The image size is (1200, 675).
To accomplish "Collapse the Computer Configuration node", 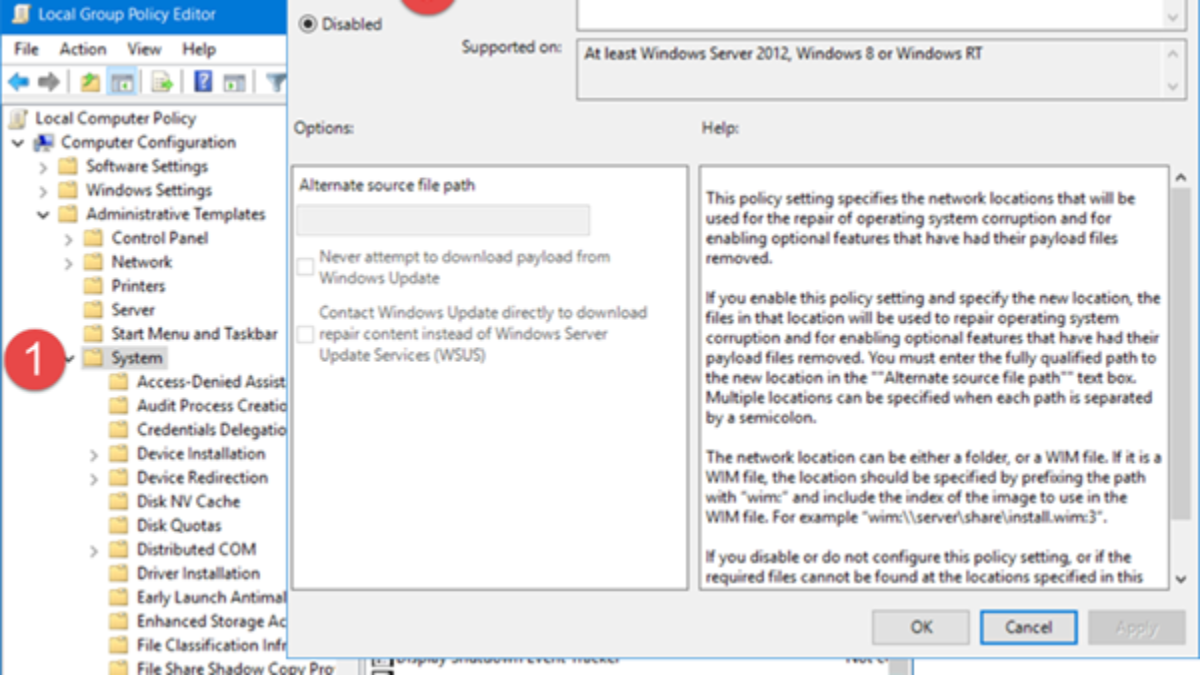I will click(18, 143).
